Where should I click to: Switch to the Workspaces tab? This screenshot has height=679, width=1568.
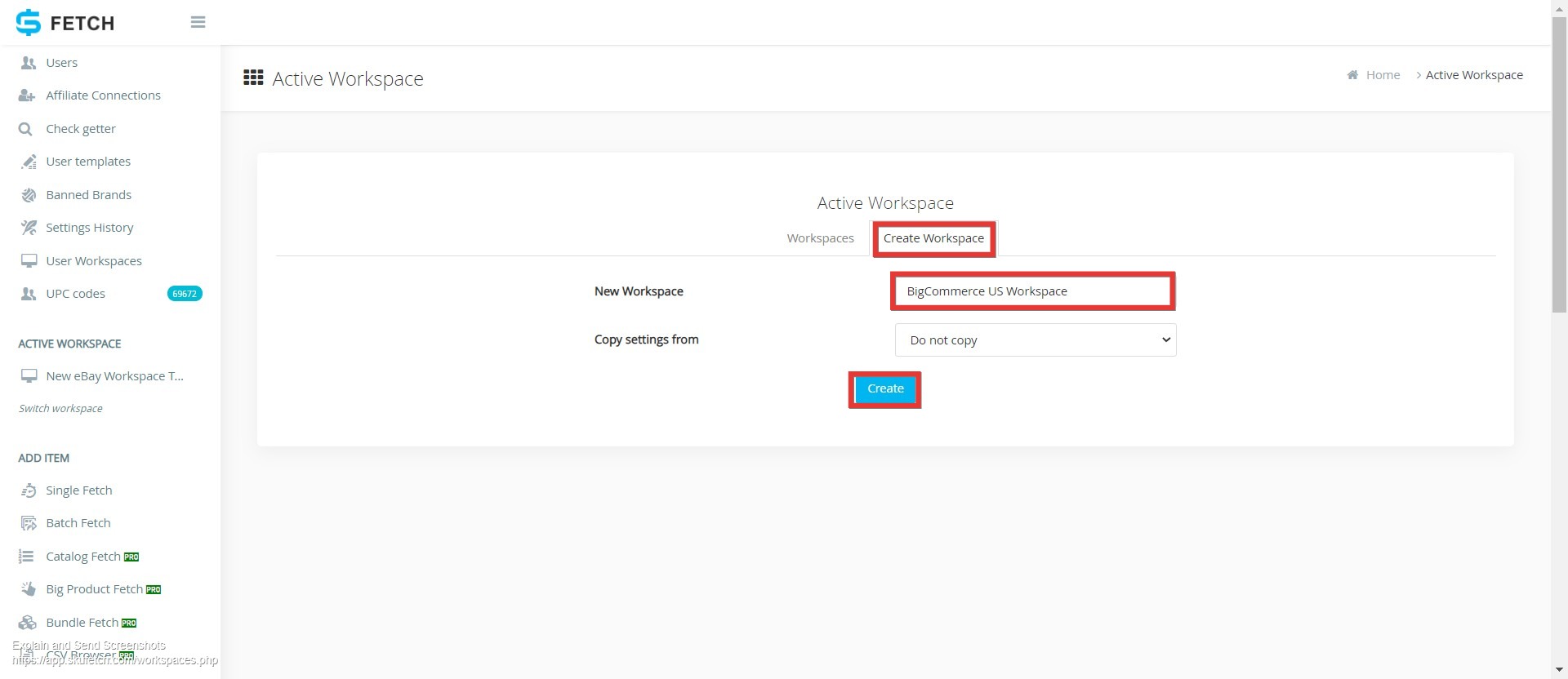point(820,238)
